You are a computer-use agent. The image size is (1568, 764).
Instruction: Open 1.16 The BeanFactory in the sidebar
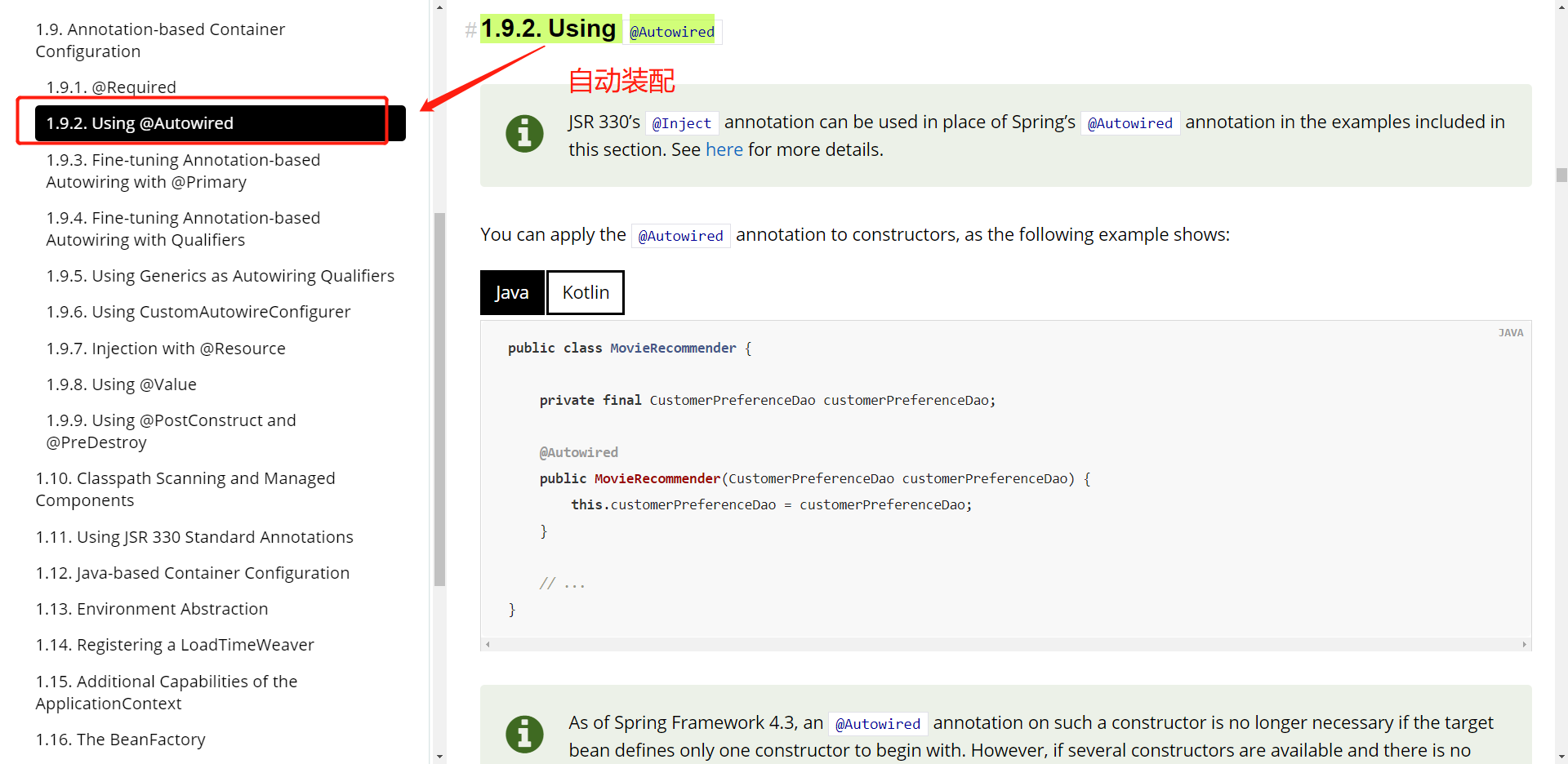click(x=120, y=740)
